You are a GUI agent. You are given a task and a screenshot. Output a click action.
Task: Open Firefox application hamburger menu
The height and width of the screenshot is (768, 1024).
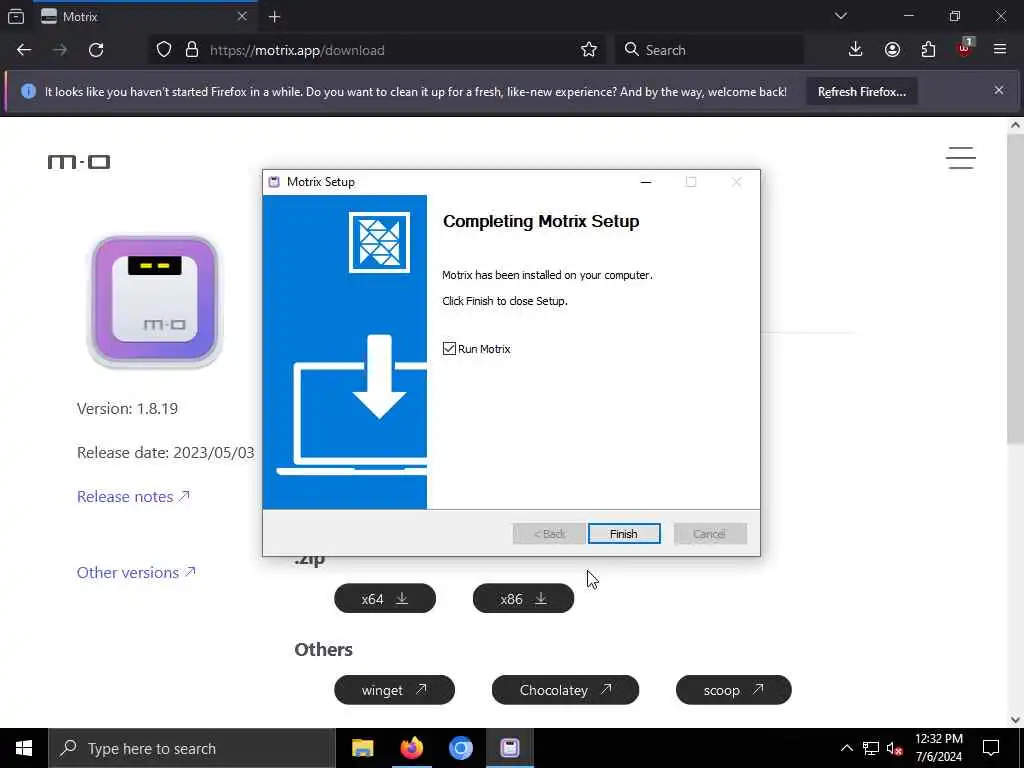(1000, 50)
